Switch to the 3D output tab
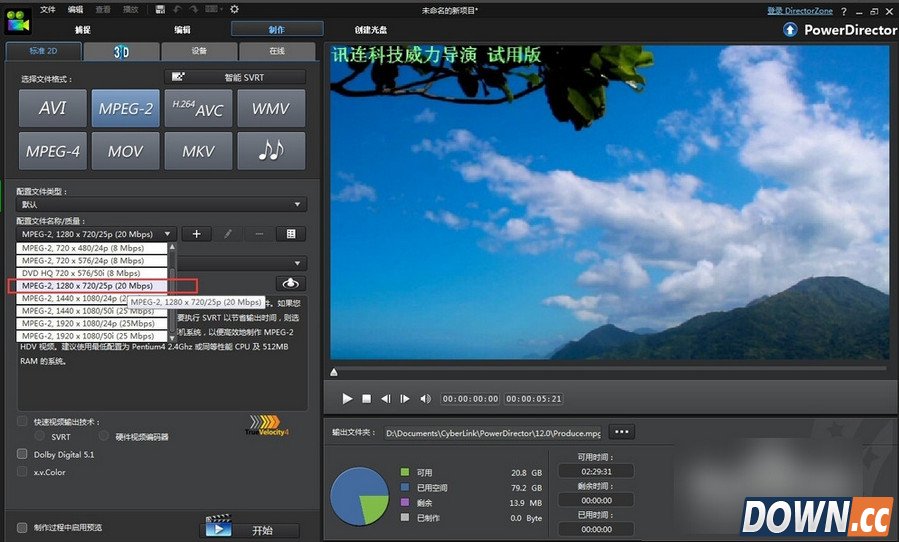The height and width of the screenshot is (542, 899). tap(121, 50)
